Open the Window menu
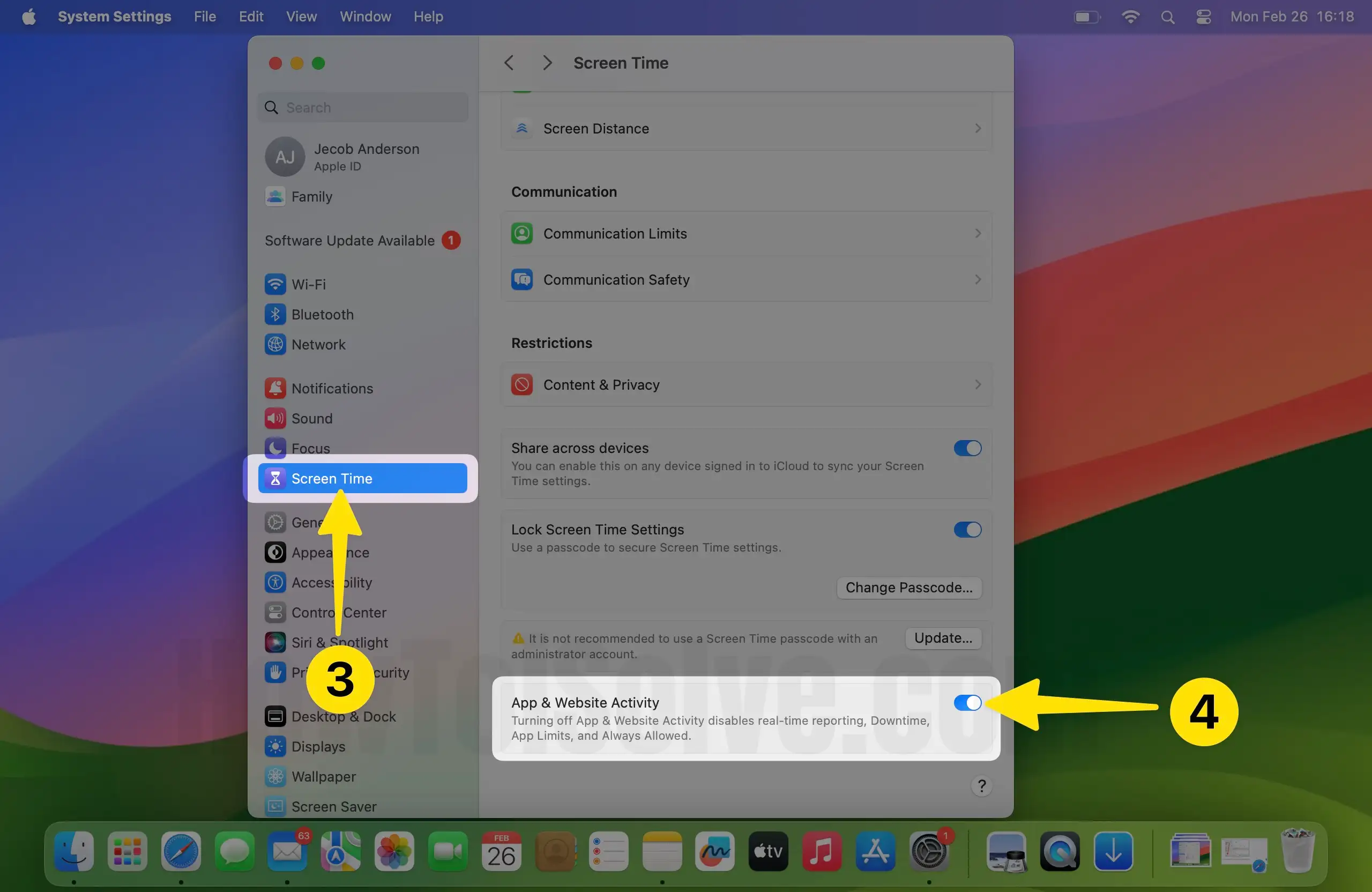1372x892 pixels. 364,16
